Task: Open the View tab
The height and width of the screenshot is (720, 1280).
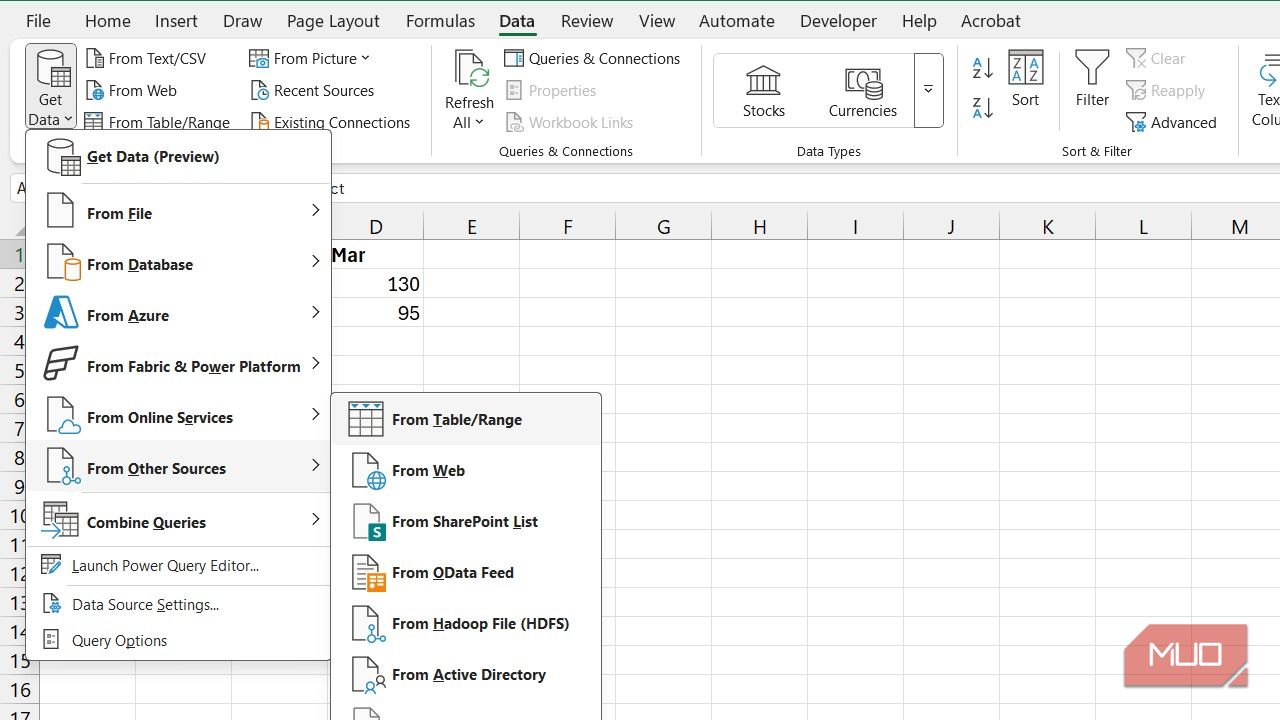Action: pyautogui.click(x=657, y=21)
